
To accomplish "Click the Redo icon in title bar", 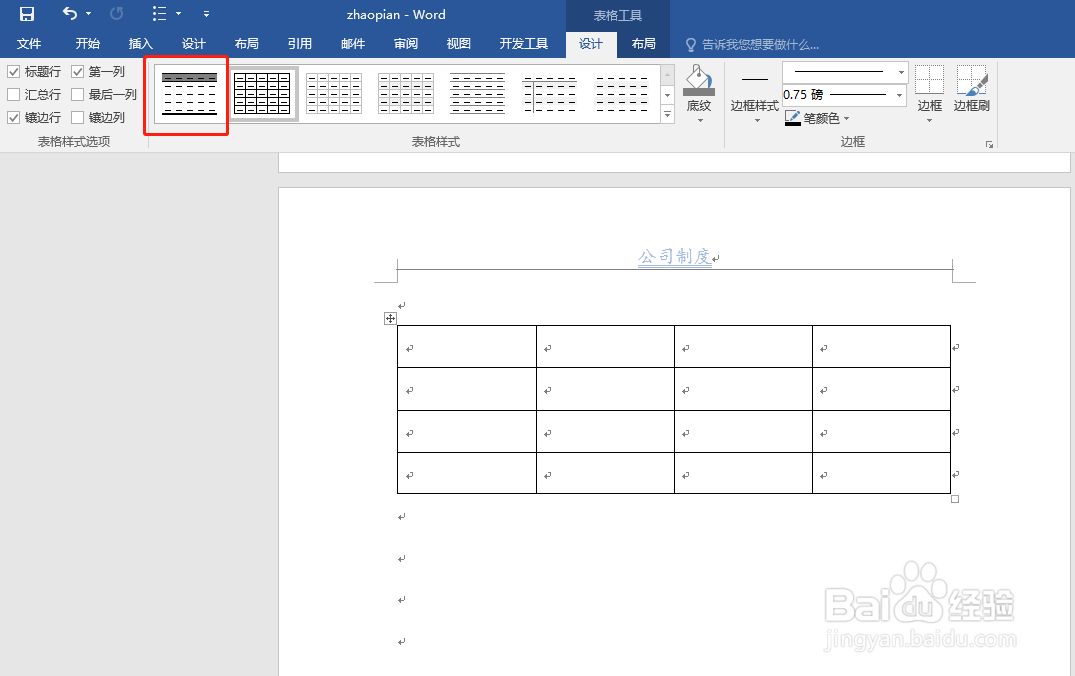I will point(117,13).
